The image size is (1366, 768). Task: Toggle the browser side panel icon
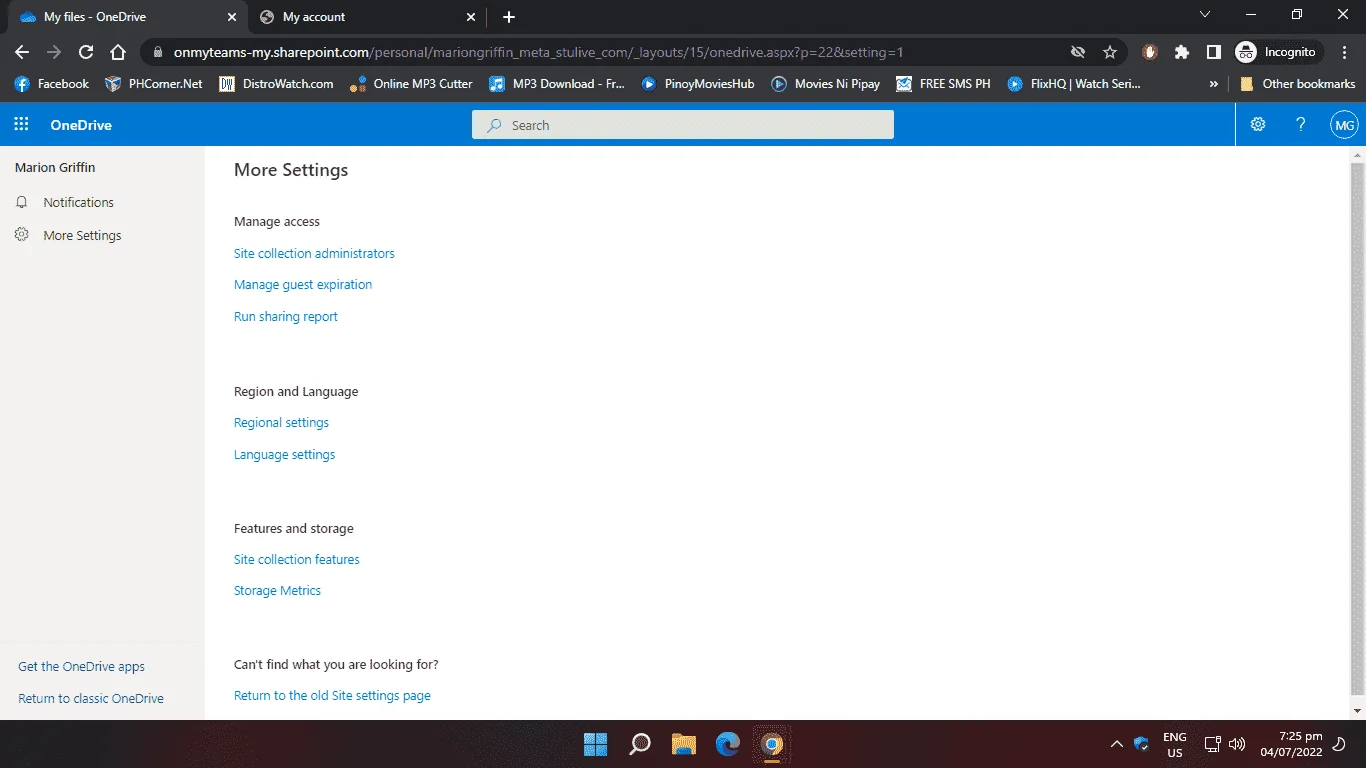coord(1213,52)
